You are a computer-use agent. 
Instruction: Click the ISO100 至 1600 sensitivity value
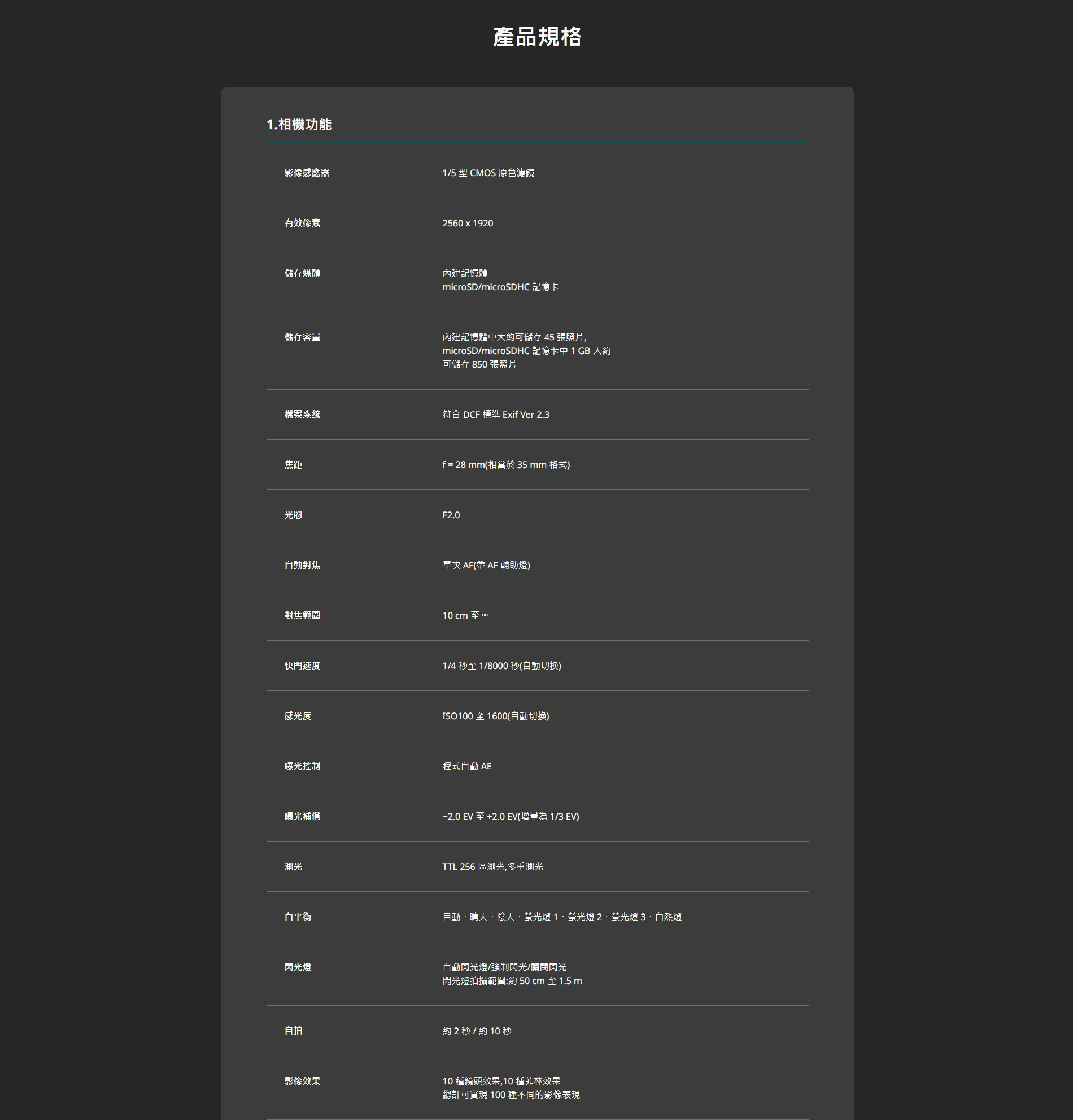pyautogui.click(x=496, y=716)
